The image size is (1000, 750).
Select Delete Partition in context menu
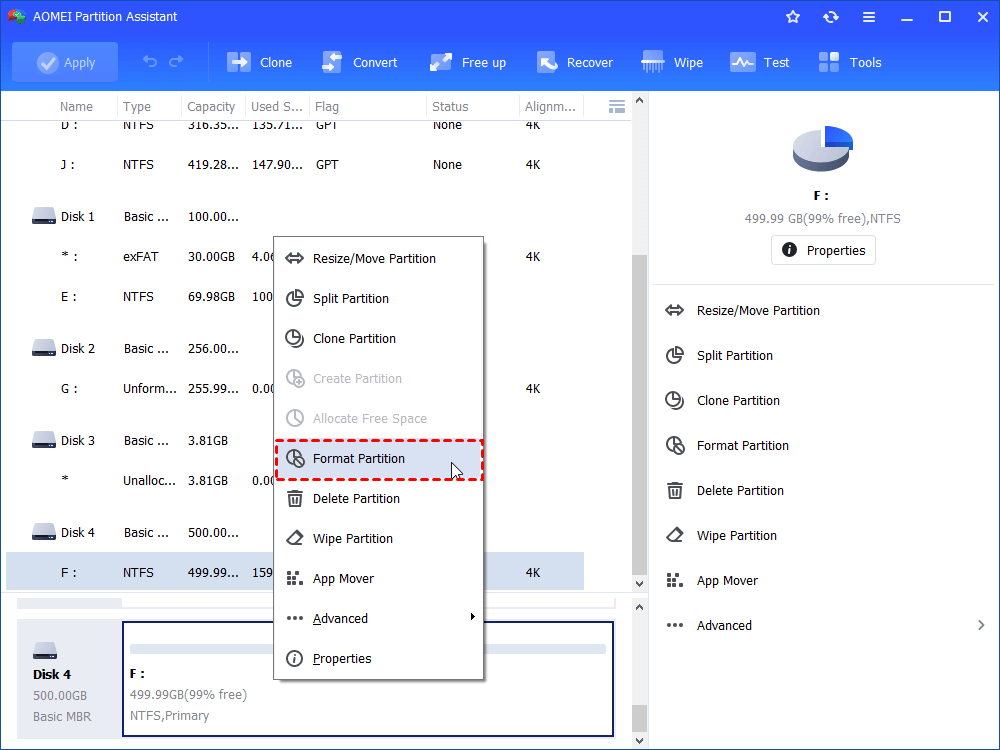[356, 498]
